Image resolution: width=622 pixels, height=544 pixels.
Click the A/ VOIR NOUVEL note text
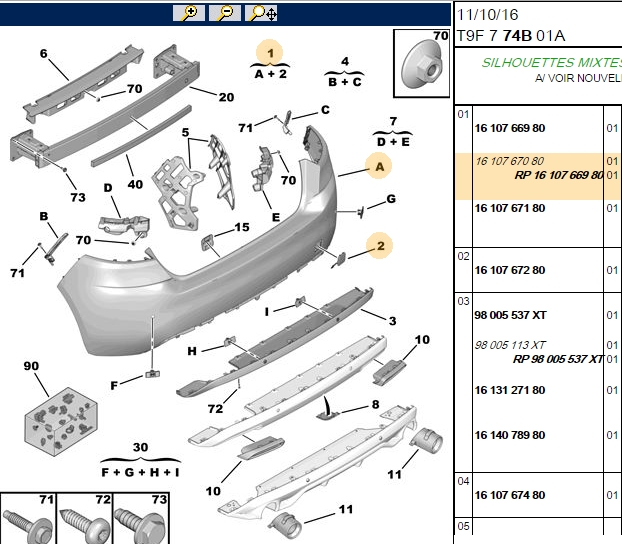(x=578, y=78)
